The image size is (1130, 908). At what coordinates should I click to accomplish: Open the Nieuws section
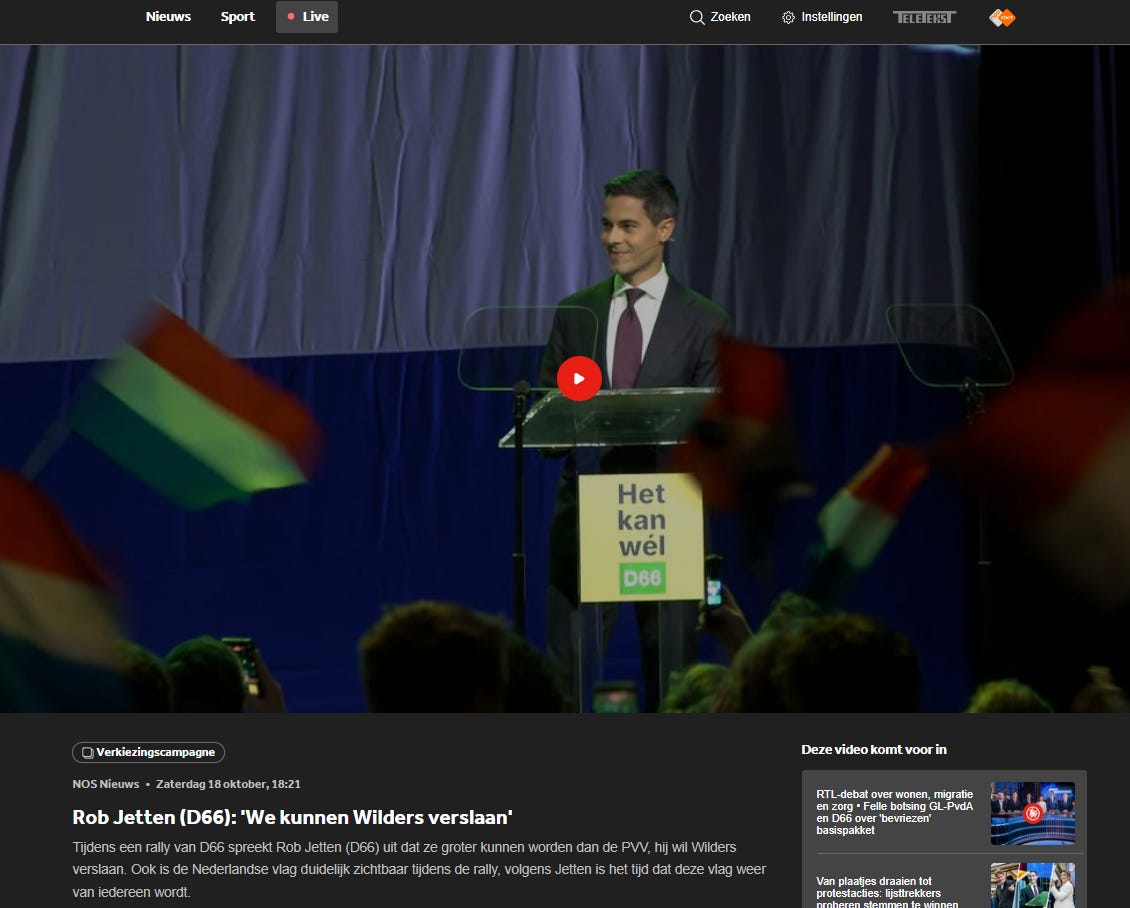168,17
